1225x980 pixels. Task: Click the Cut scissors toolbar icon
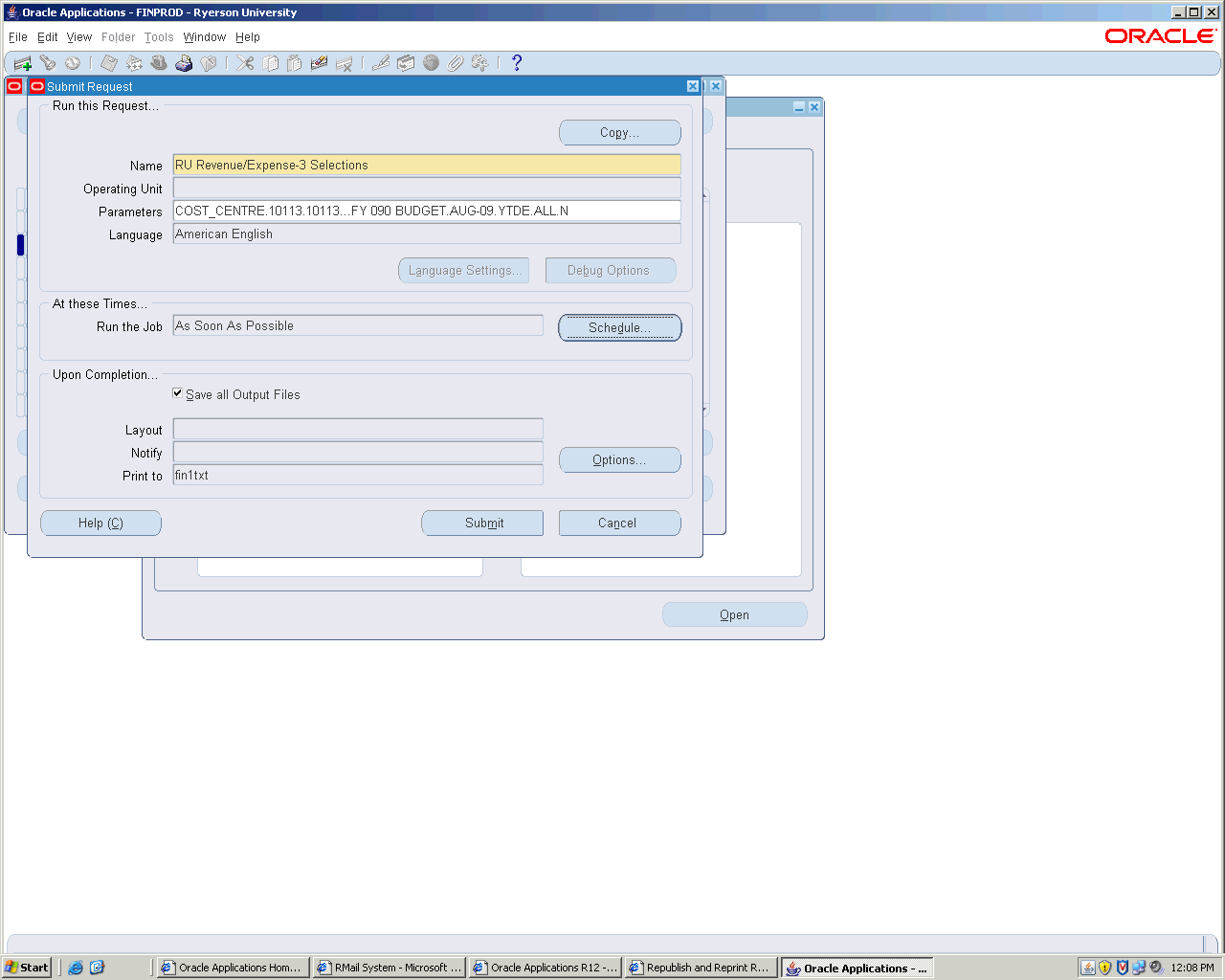245,63
